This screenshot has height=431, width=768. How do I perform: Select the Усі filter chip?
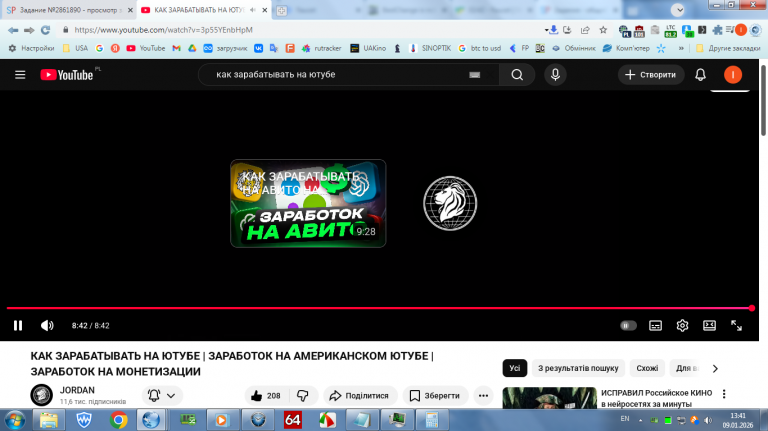pyautogui.click(x=515, y=368)
